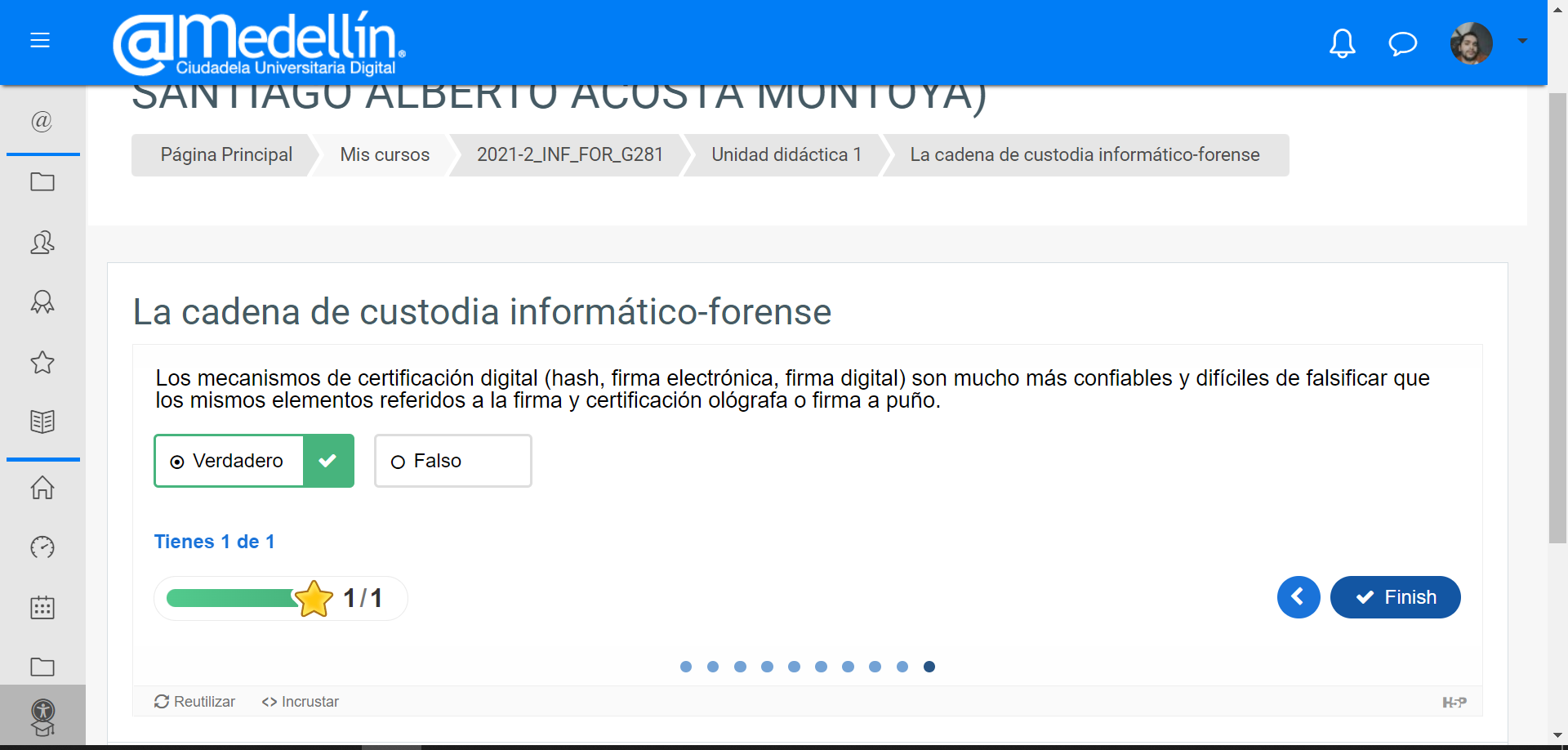Click the "1/1" score value
Image resolution: width=1568 pixels, height=750 pixels.
click(x=363, y=598)
